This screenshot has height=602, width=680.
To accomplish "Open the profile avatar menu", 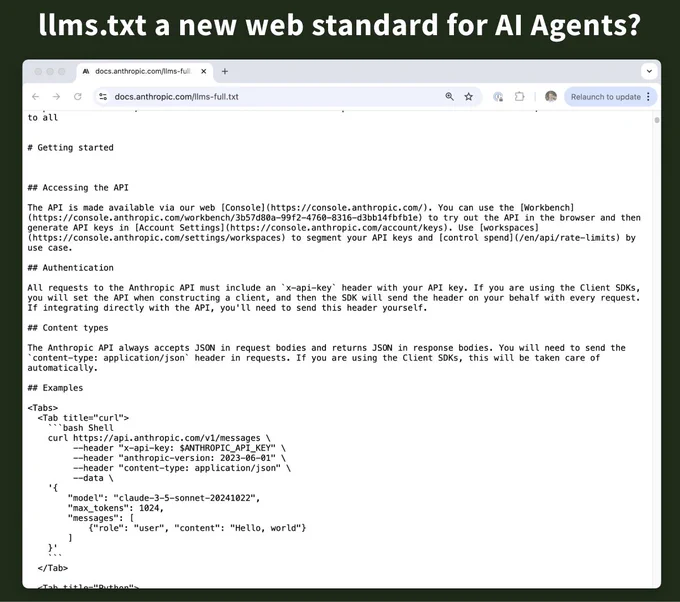I will (551, 97).
